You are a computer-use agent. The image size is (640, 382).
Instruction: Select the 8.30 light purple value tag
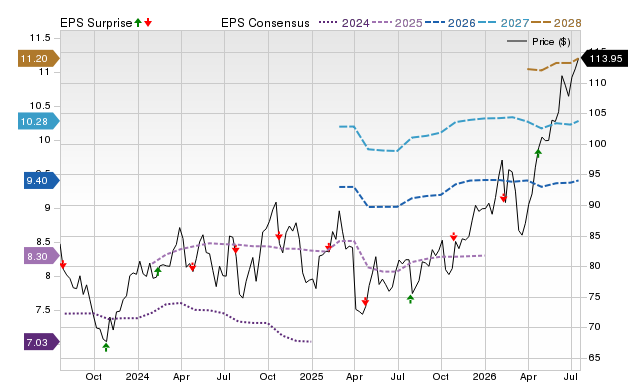(42, 257)
